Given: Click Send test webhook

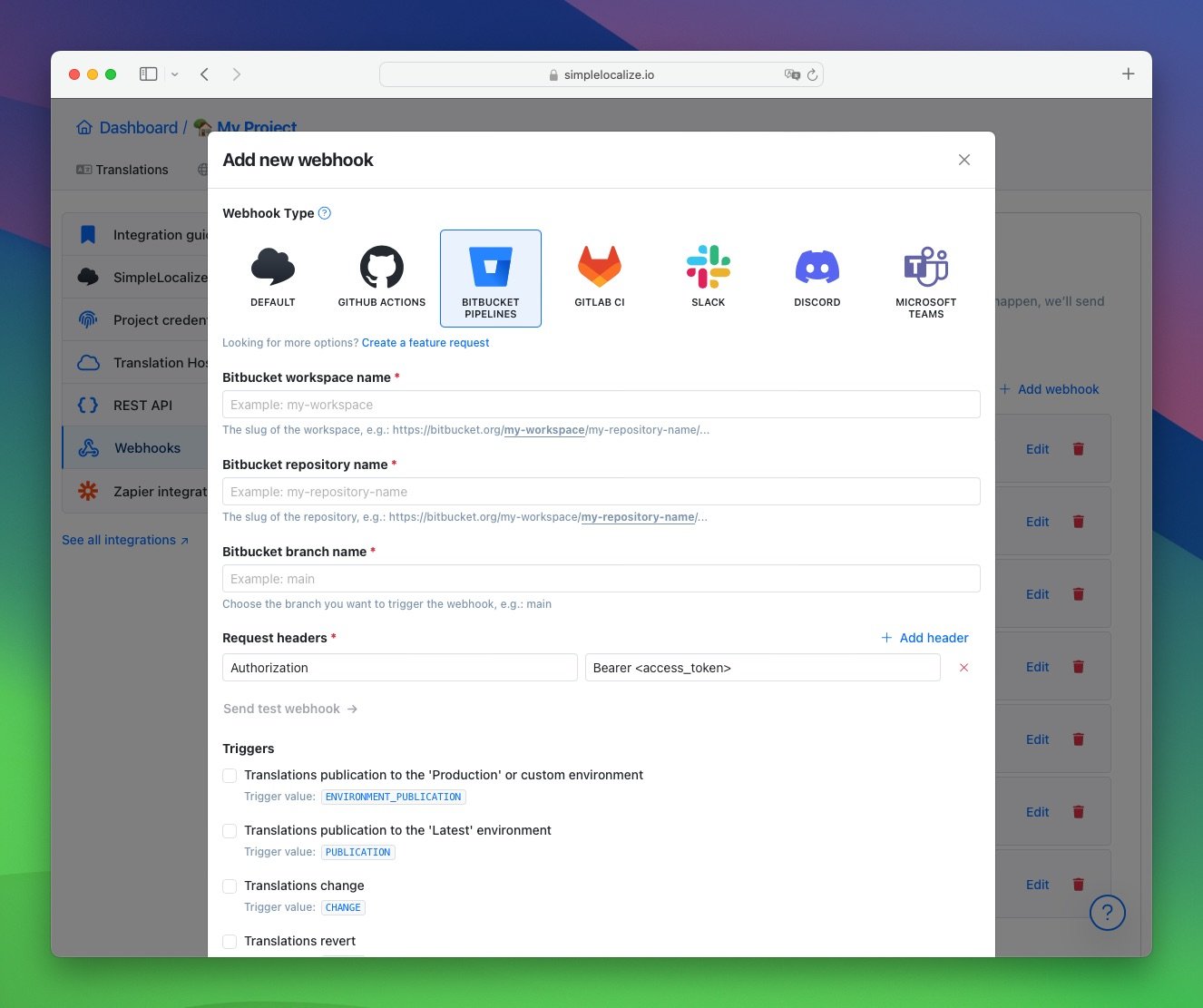Looking at the screenshot, I should [x=290, y=709].
